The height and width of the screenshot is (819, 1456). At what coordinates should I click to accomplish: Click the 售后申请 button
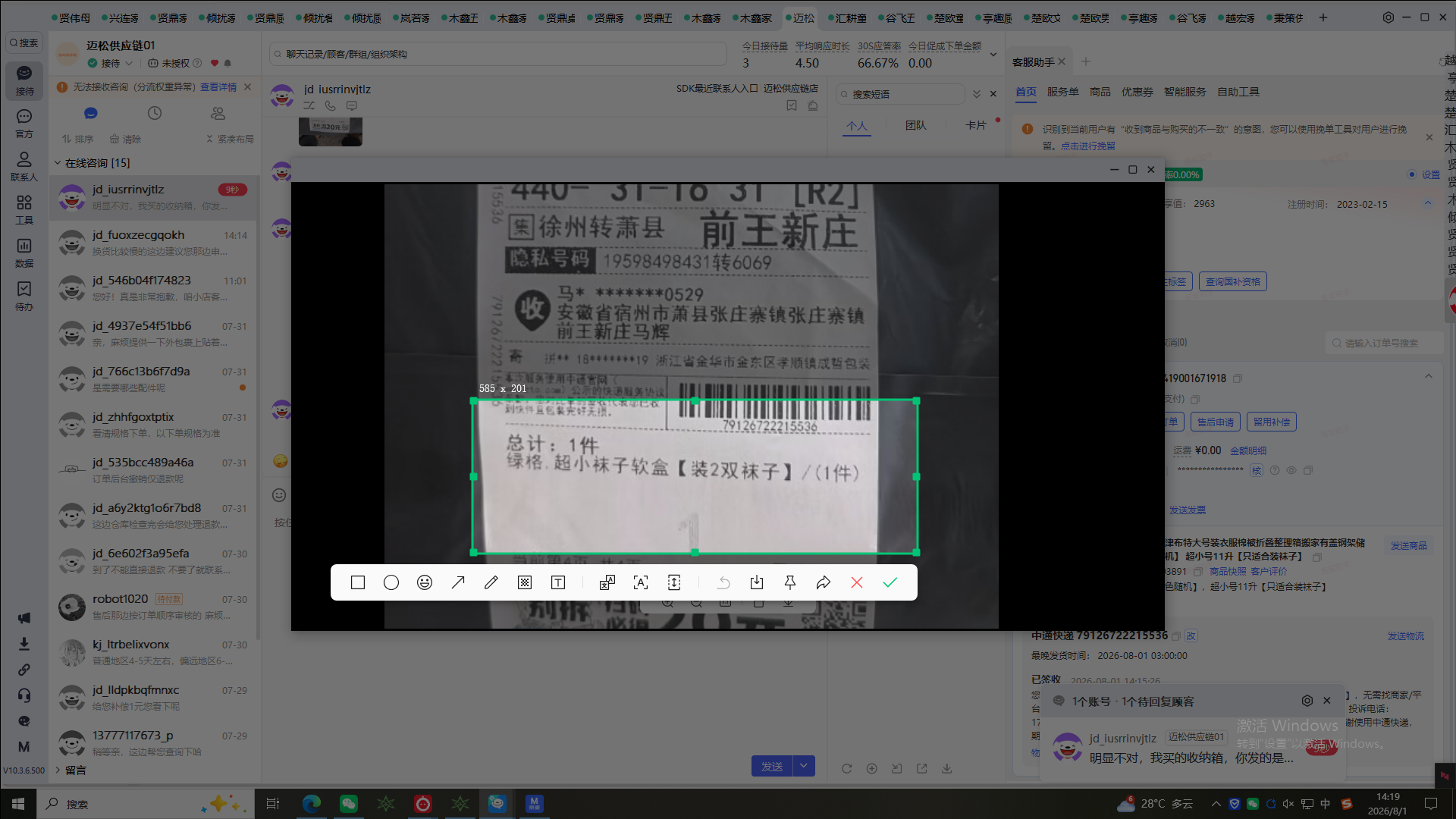click(x=1216, y=422)
